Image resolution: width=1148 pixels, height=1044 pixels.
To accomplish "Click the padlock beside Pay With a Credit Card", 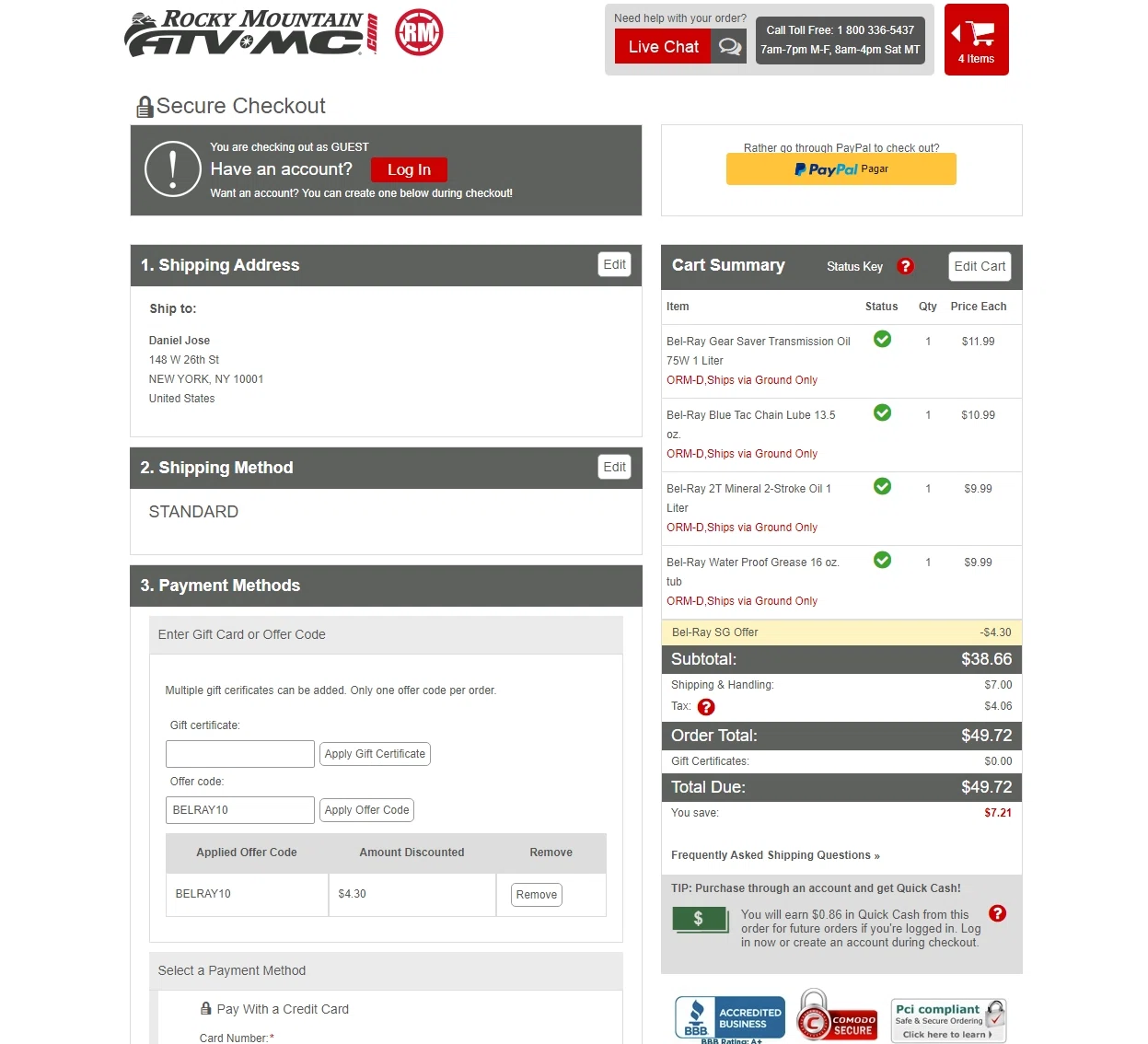I will tap(206, 1008).
